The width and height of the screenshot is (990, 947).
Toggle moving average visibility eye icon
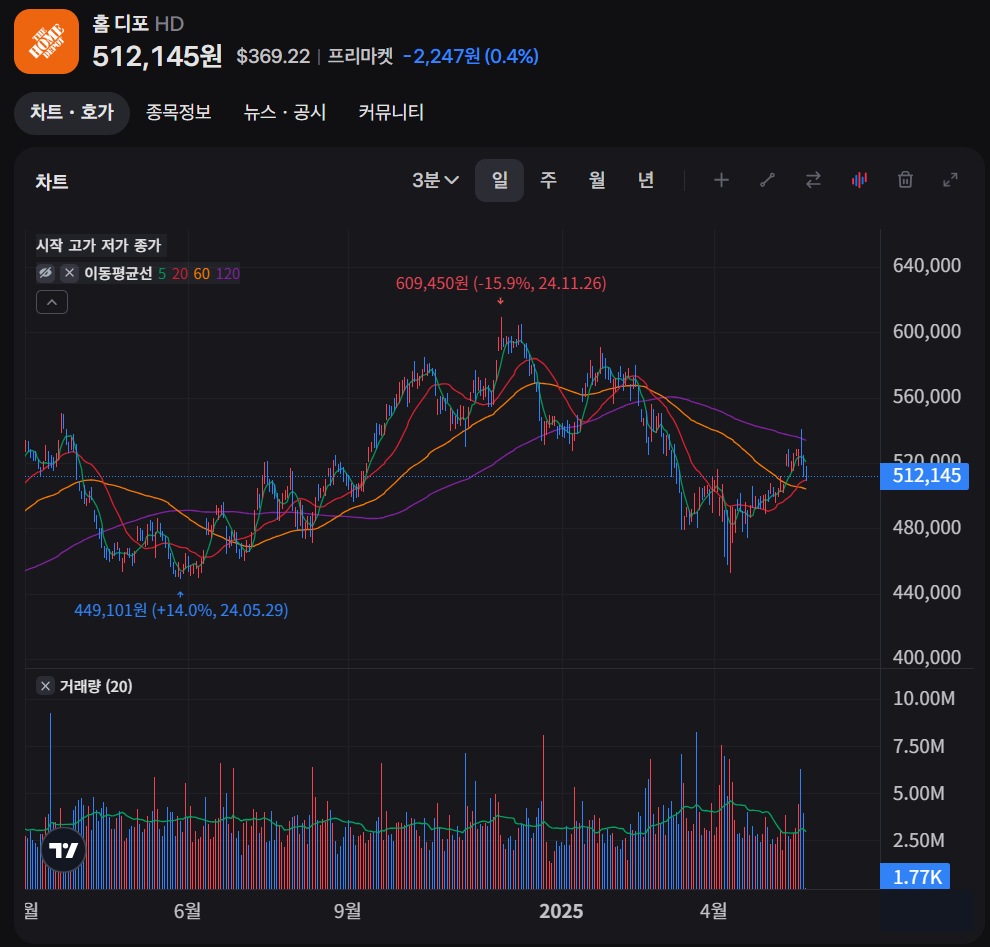(45, 273)
